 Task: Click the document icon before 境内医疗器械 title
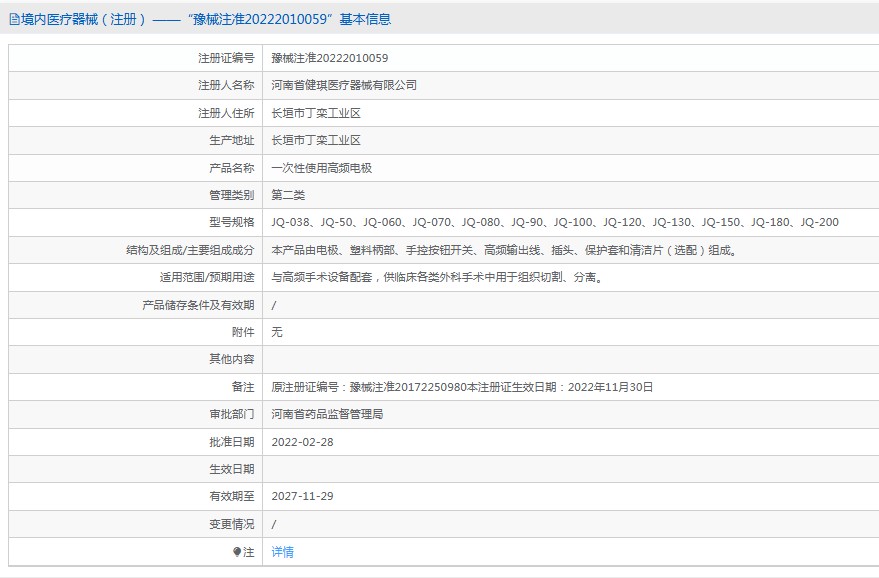[x=14, y=20]
